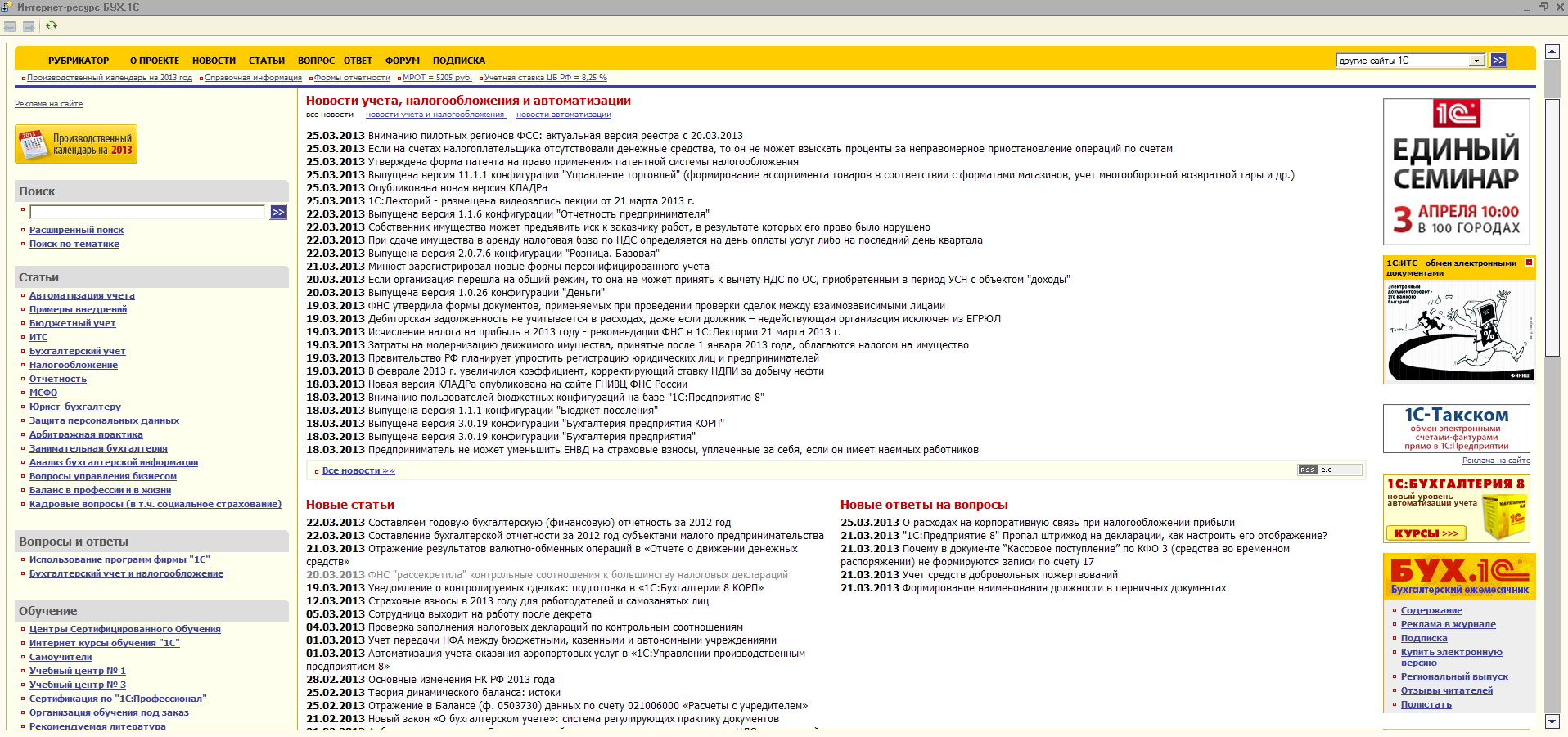Open the RSS 2.0 feed badge
1568x737 pixels.
1330,470
